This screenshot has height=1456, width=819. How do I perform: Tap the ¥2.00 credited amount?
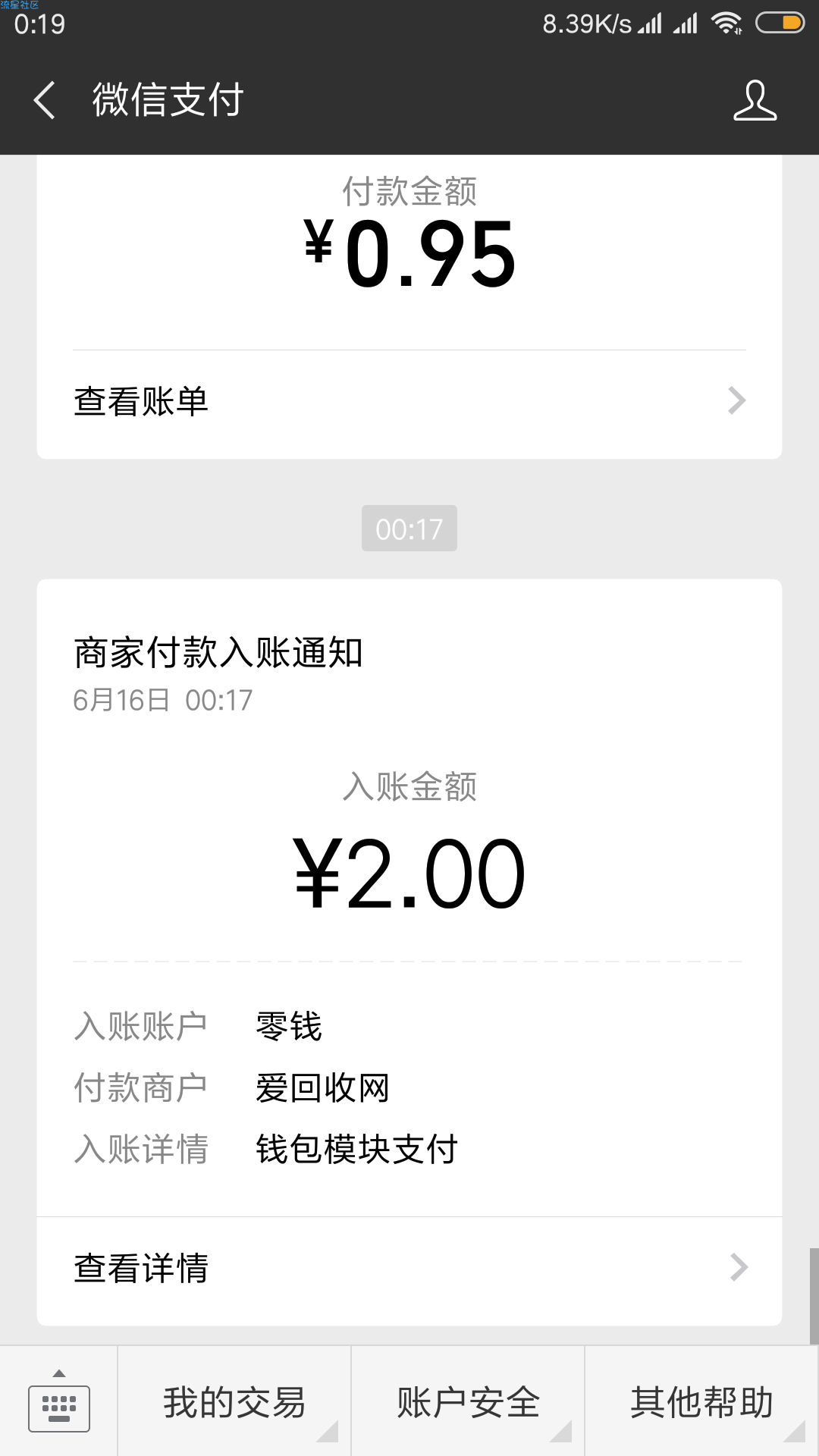409,874
